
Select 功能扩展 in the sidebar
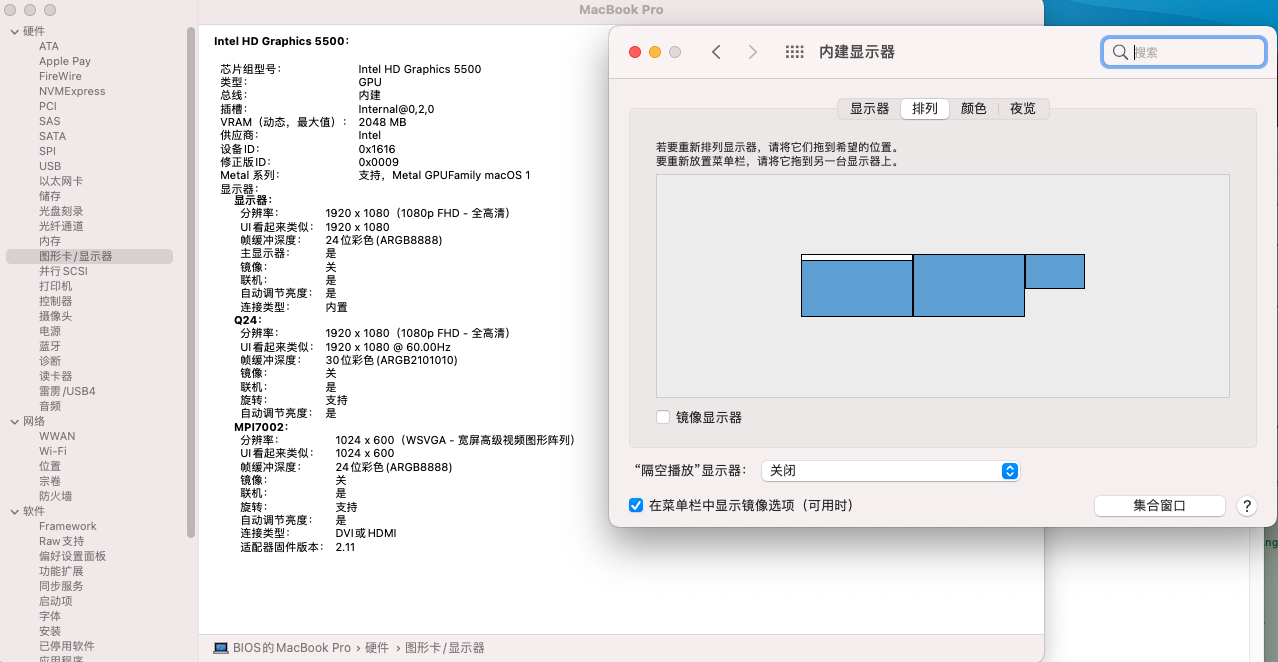(61, 571)
